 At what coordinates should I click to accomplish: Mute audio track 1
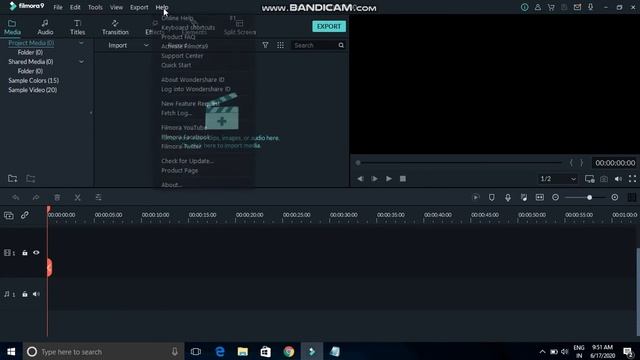tap(36, 294)
